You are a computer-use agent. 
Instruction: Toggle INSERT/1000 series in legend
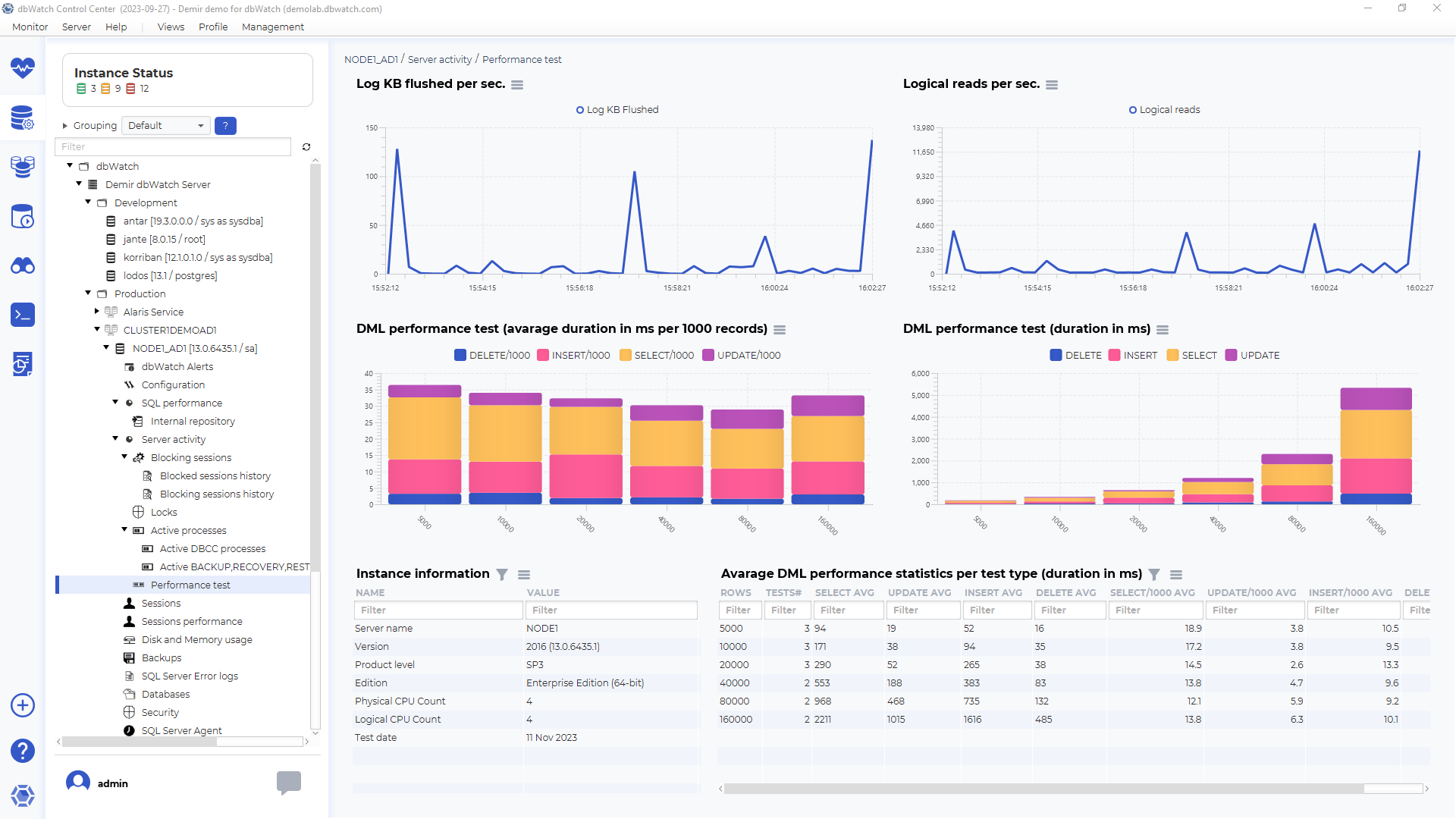pos(573,355)
